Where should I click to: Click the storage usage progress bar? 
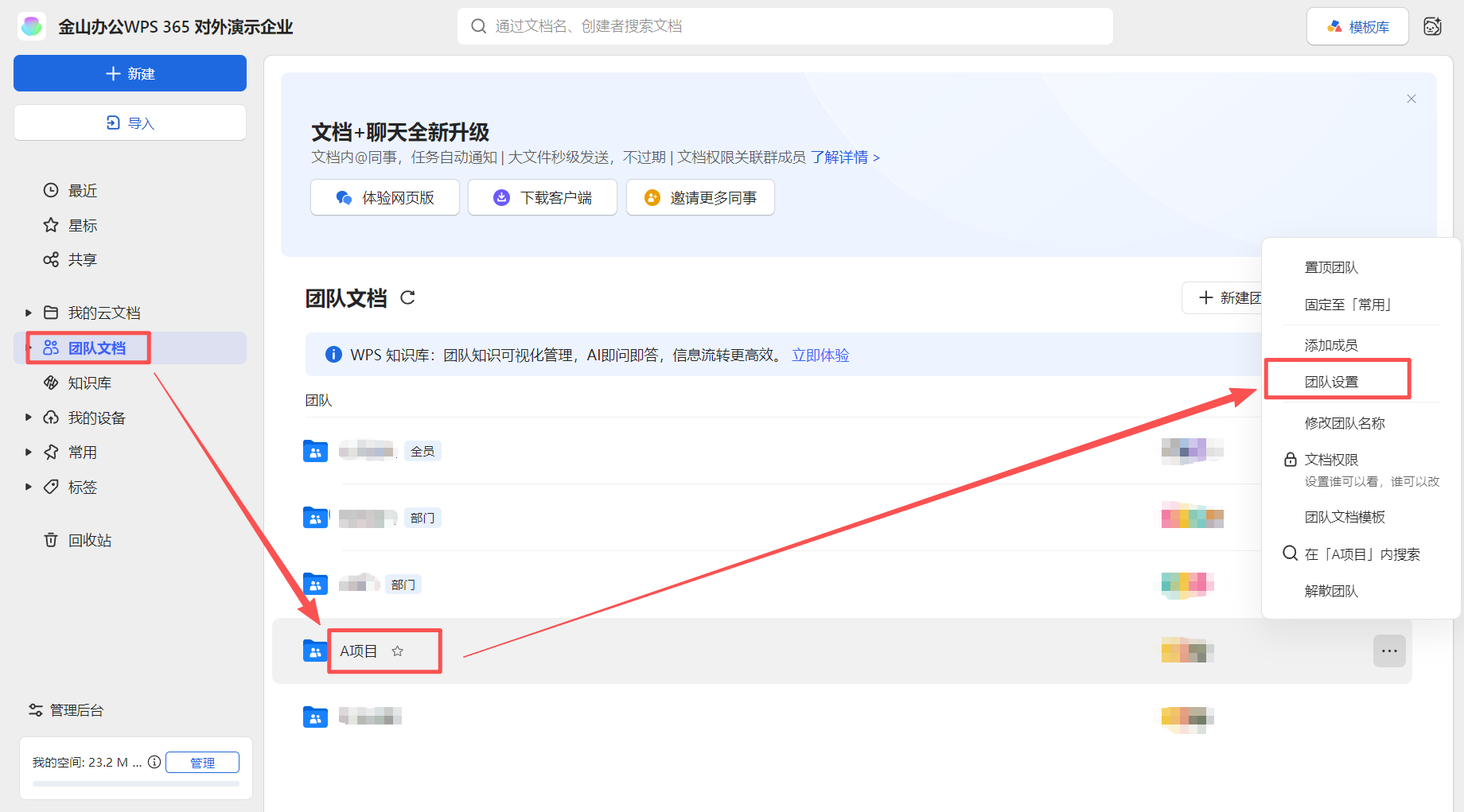pyautogui.click(x=136, y=784)
